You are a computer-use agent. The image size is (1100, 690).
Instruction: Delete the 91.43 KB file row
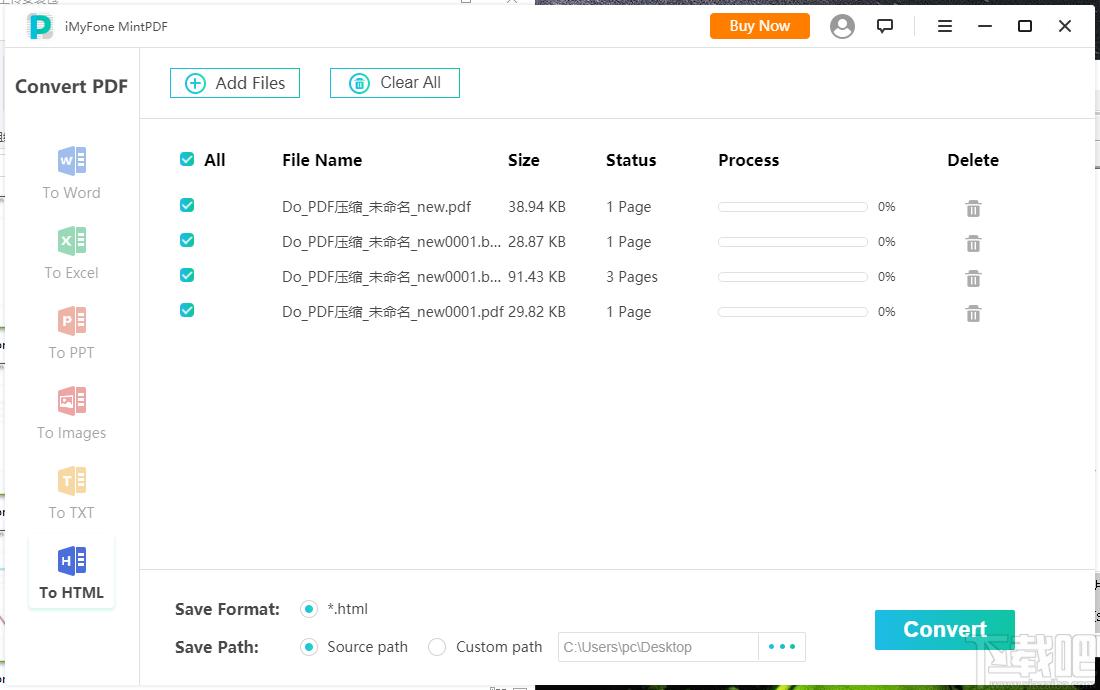973,278
